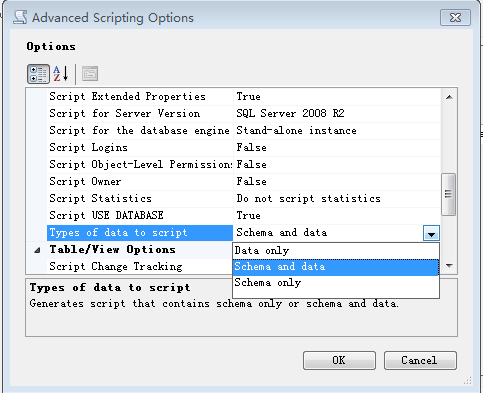Confirm settings with the OK button

point(339,360)
